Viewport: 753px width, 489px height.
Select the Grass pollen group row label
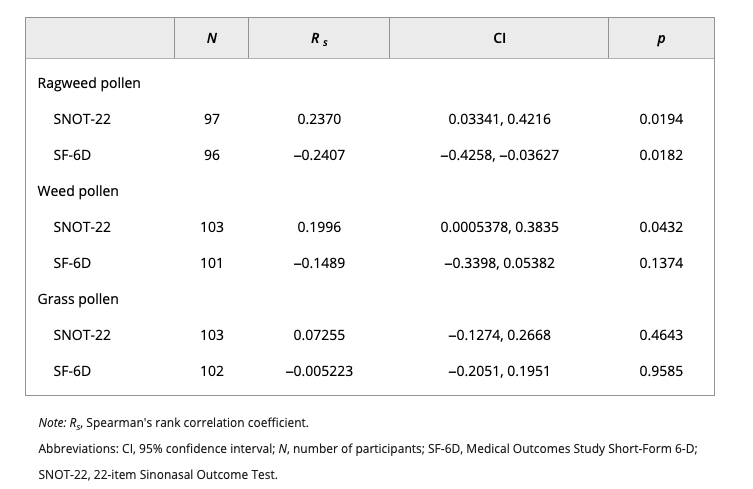point(79,299)
